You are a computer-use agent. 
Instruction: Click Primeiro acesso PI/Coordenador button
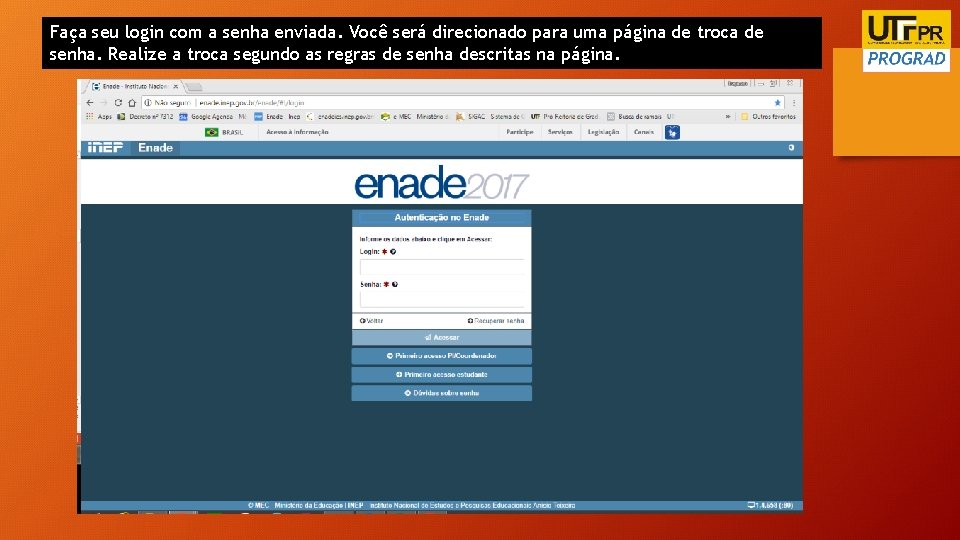[441, 356]
